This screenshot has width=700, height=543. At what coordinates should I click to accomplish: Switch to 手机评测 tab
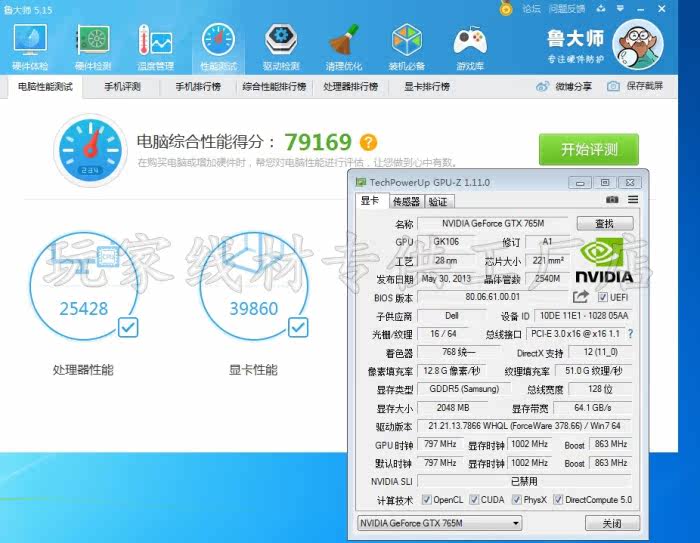click(x=122, y=87)
